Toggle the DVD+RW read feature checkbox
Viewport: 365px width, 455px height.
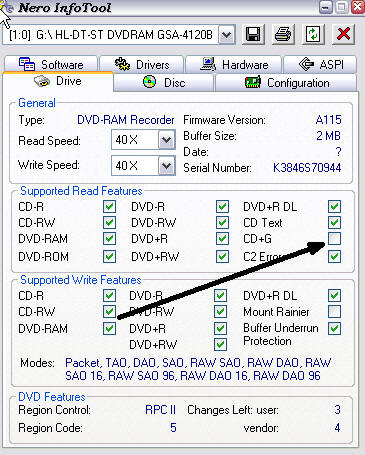coord(222,257)
